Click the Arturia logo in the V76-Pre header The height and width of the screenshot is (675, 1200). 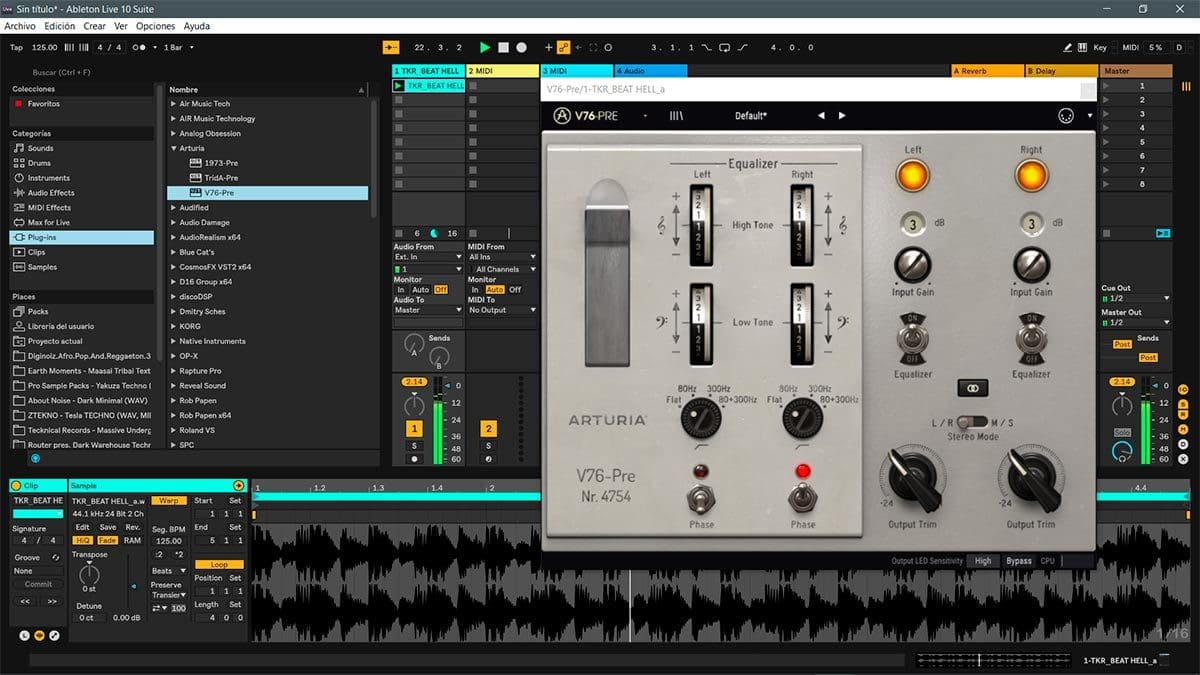click(562, 115)
